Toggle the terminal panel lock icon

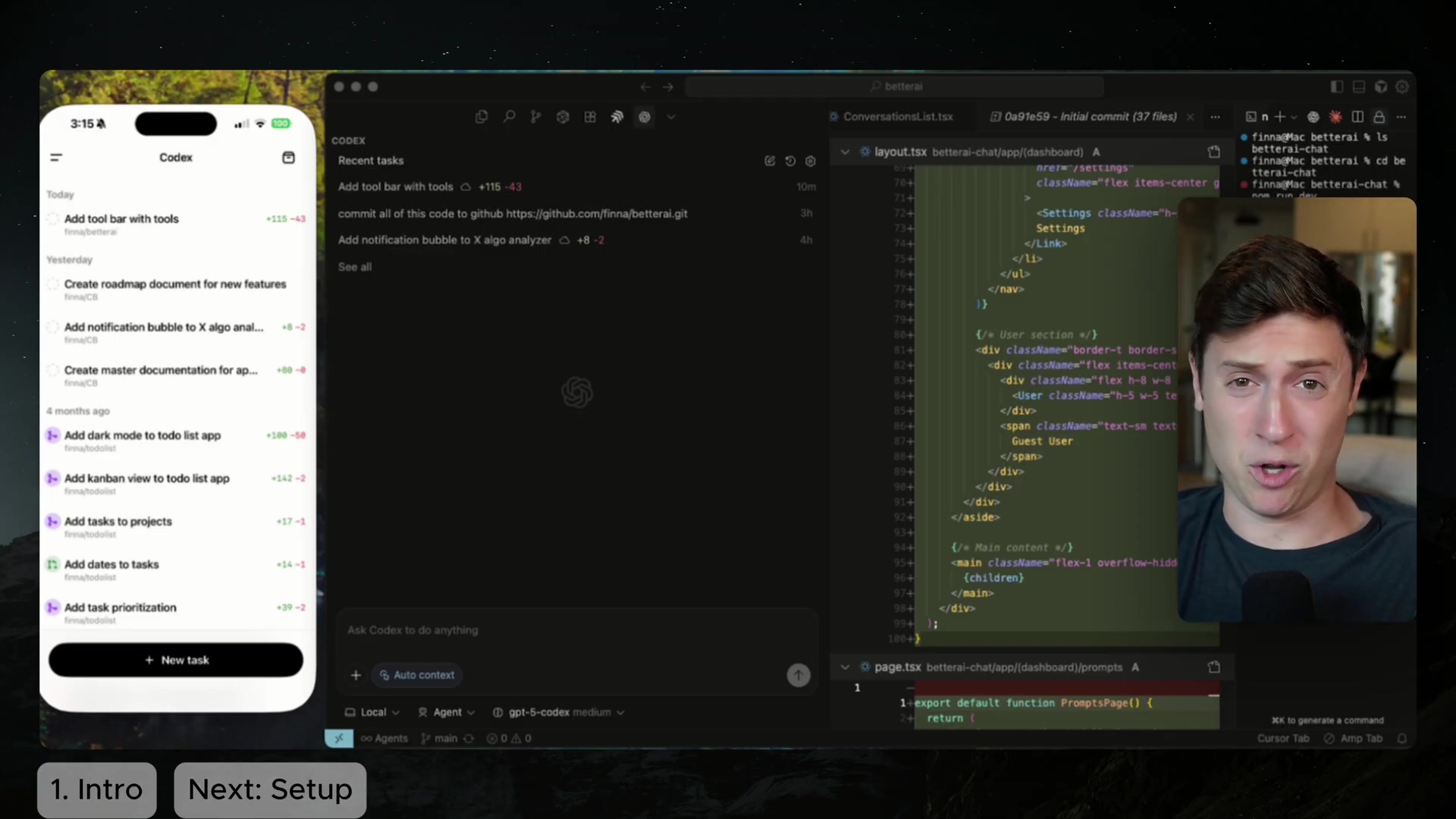(x=1379, y=117)
